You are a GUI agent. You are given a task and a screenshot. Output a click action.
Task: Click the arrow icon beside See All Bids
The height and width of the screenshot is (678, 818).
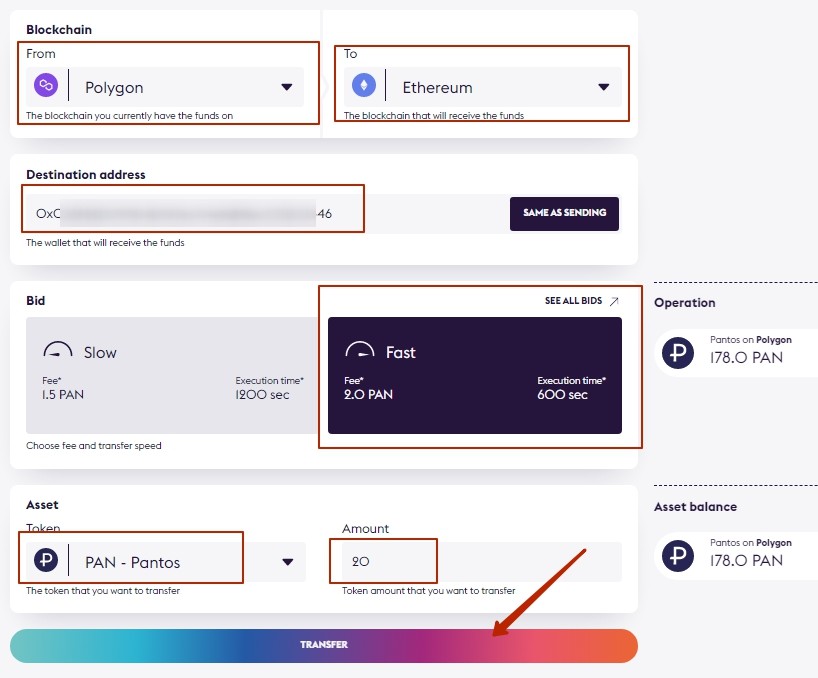pyautogui.click(x=615, y=301)
